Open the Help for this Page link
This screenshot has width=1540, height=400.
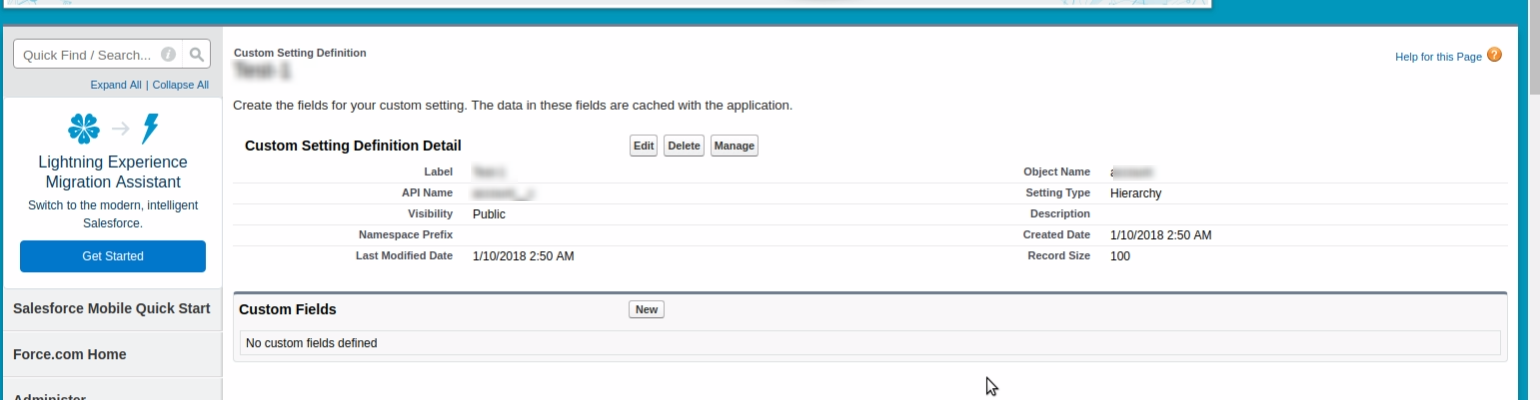click(1438, 57)
